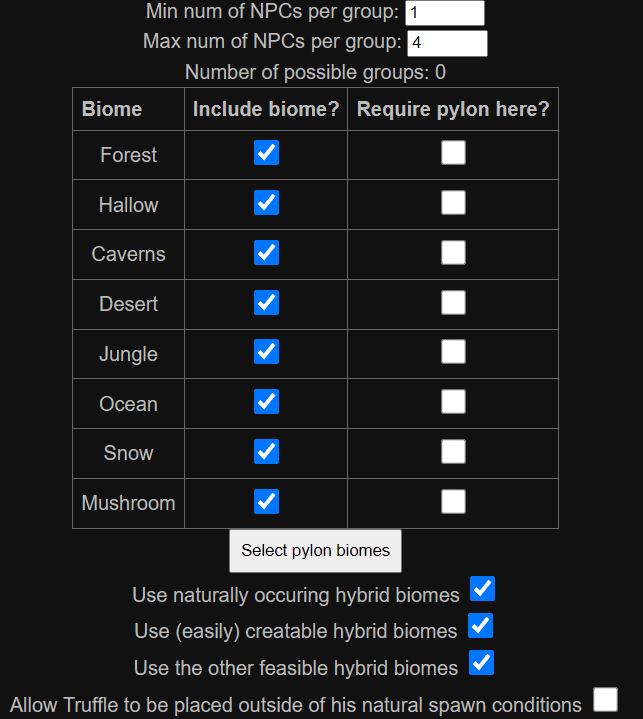The width and height of the screenshot is (643, 719).
Task: Require a pylon in Forest
Action: point(453,153)
